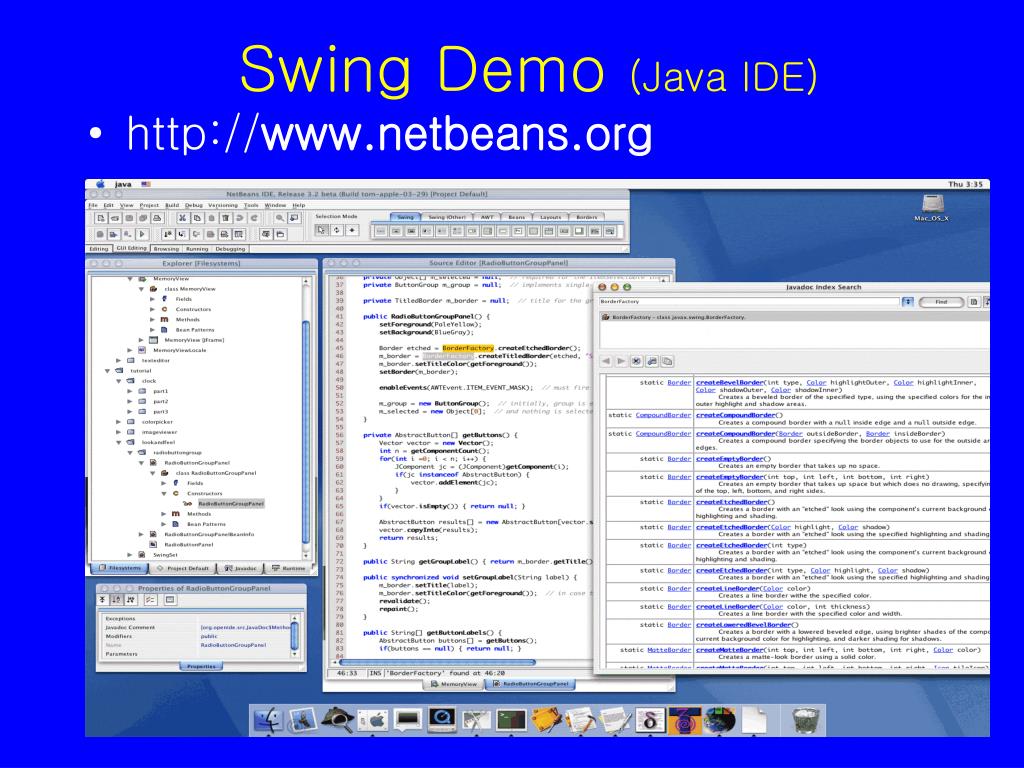Image resolution: width=1024 pixels, height=768 pixels.
Task: Click the Properties tab at bottom of Properties window
Action: coord(200,667)
